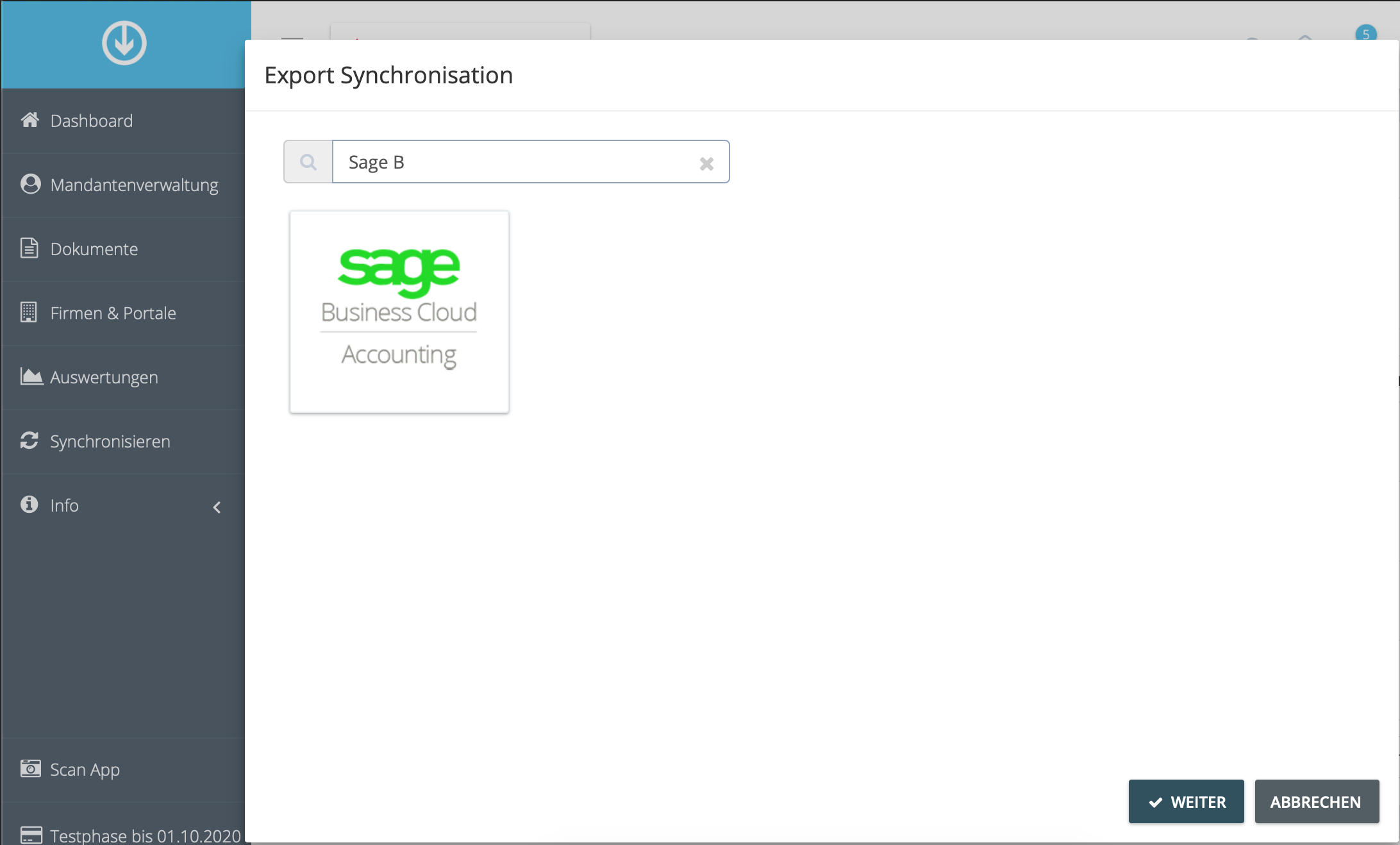Go to Firmen & Portale
The width and height of the screenshot is (1400, 845).
pyautogui.click(x=122, y=313)
